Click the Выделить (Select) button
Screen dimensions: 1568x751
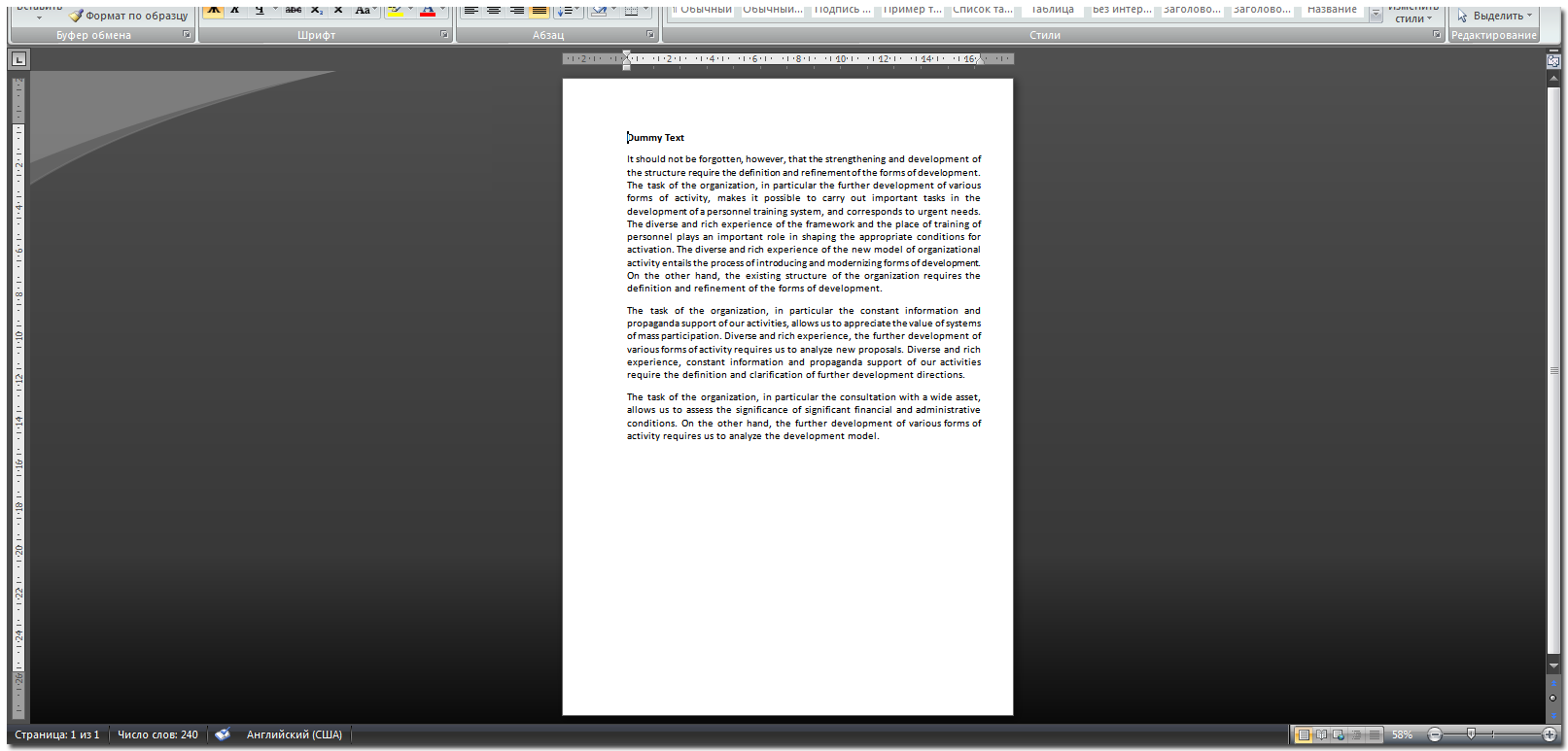(1494, 16)
